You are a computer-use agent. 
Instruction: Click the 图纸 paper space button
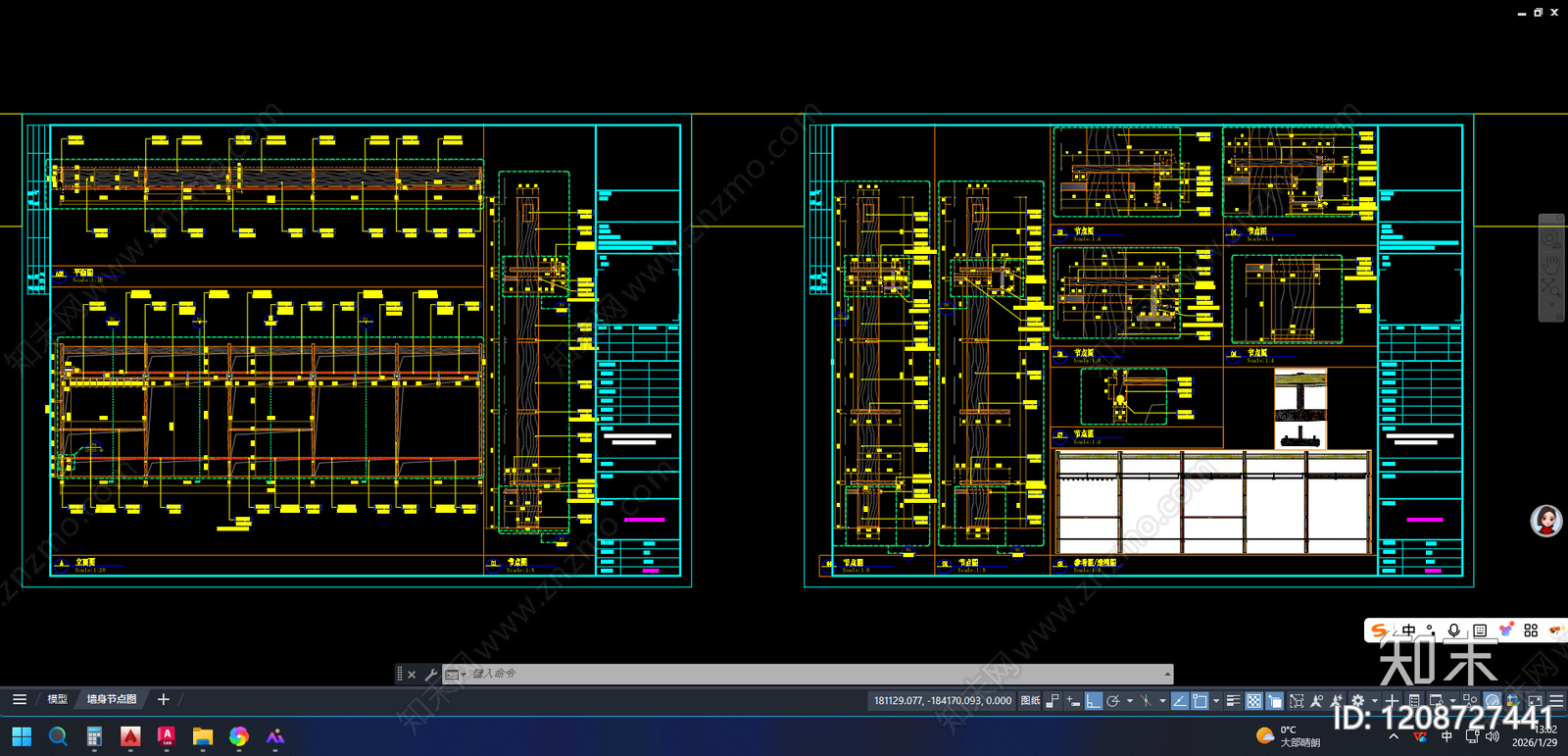tap(1030, 701)
